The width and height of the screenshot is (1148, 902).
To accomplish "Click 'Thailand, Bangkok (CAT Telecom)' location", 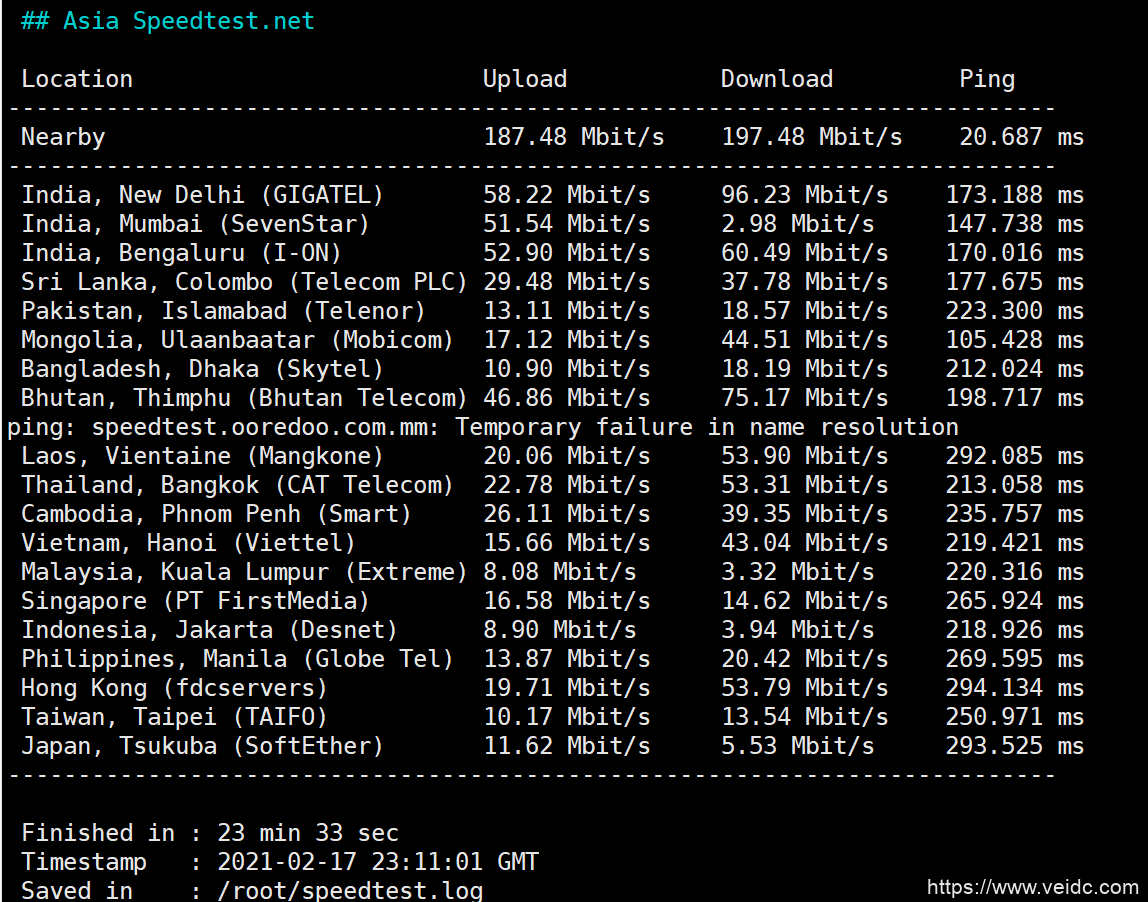I will (x=236, y=485).
